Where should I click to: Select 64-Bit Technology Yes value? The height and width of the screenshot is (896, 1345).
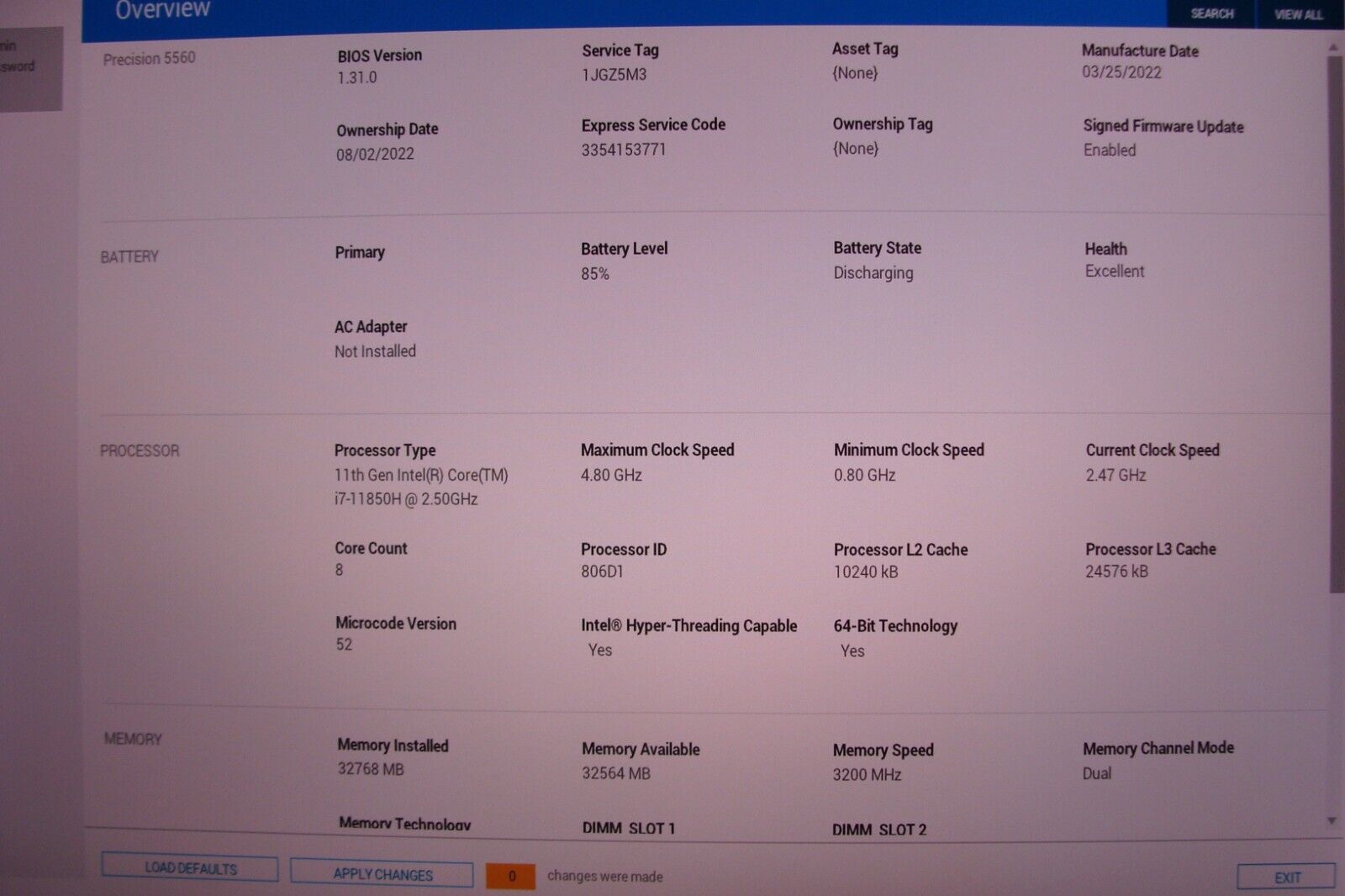coord(852,651)
